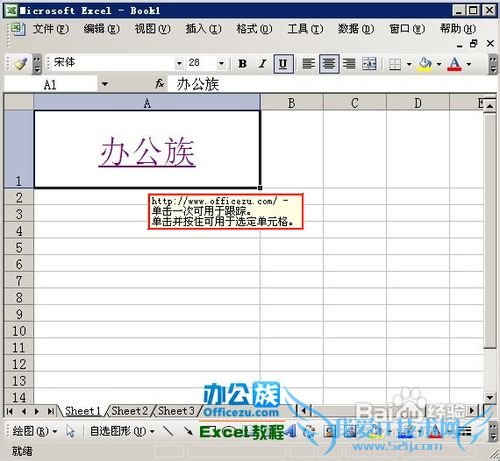Image resolution: width=500 pixels, height=461 pixels.
Task: Click the Align Right icon
Action: pos(349,63)
